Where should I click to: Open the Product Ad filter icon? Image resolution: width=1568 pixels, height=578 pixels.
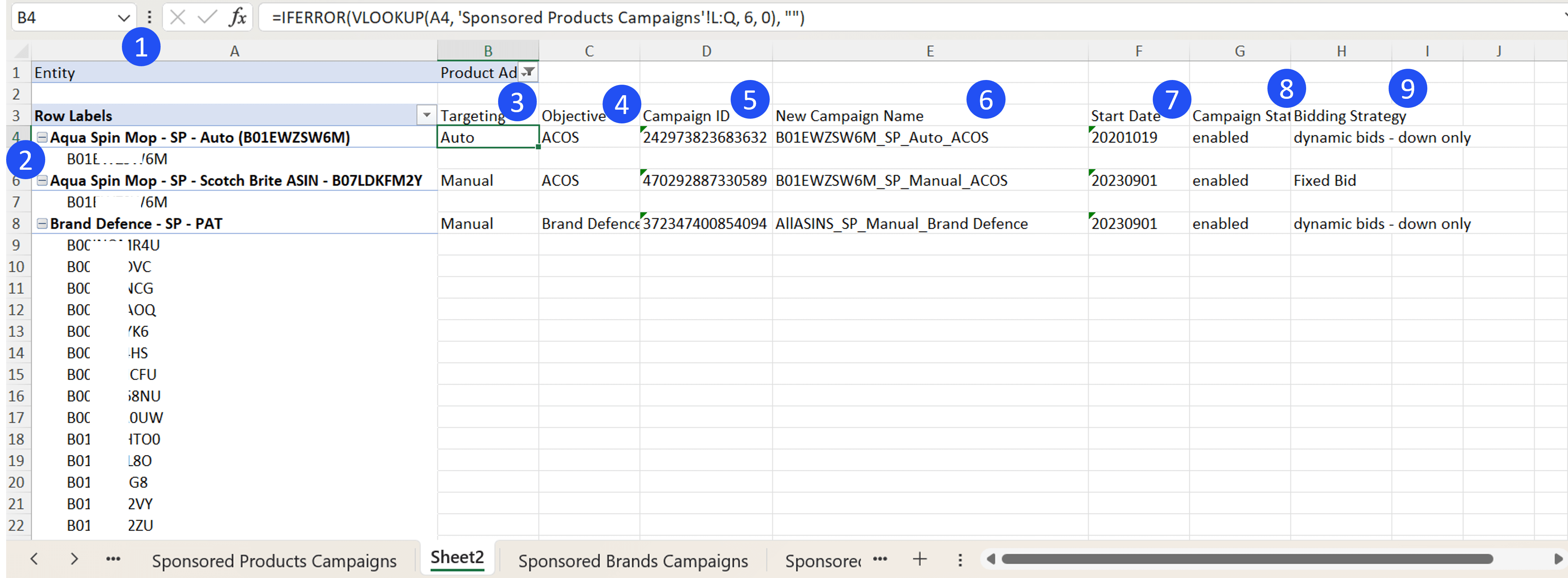pyautogui.click(x=528, y=72)
